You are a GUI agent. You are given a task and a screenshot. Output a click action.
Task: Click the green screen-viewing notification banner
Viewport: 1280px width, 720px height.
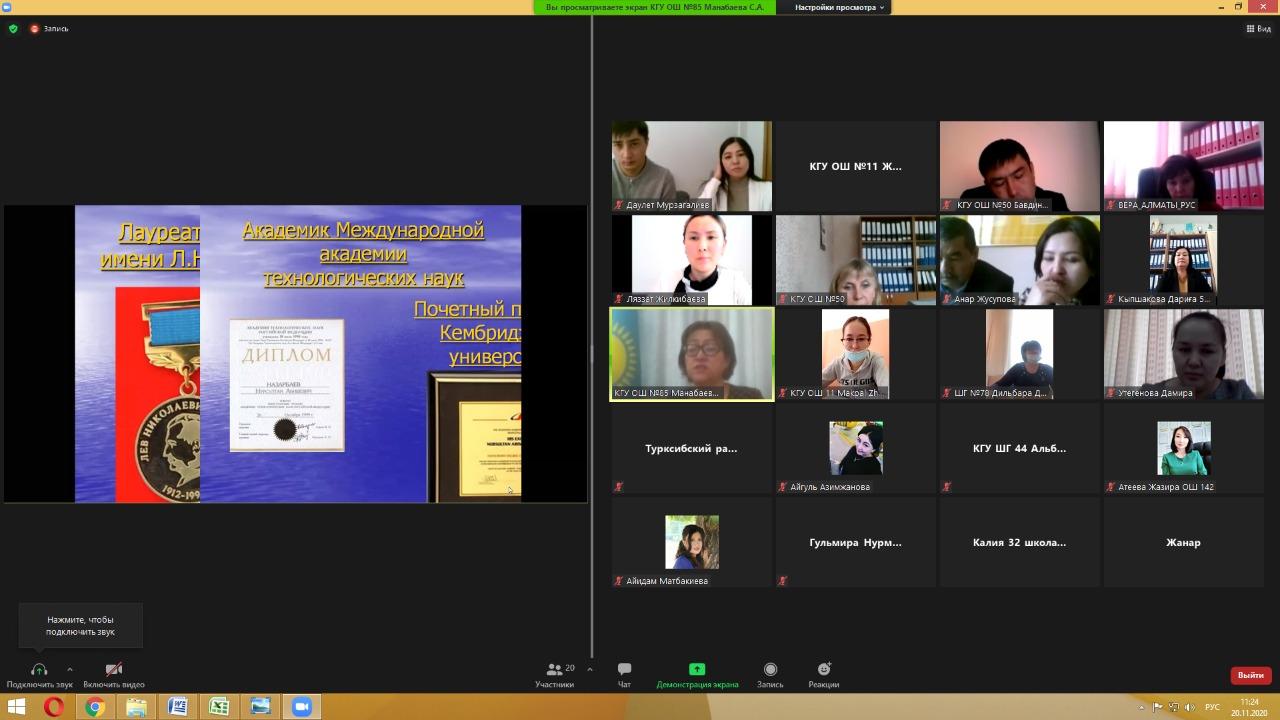(655, 7)
